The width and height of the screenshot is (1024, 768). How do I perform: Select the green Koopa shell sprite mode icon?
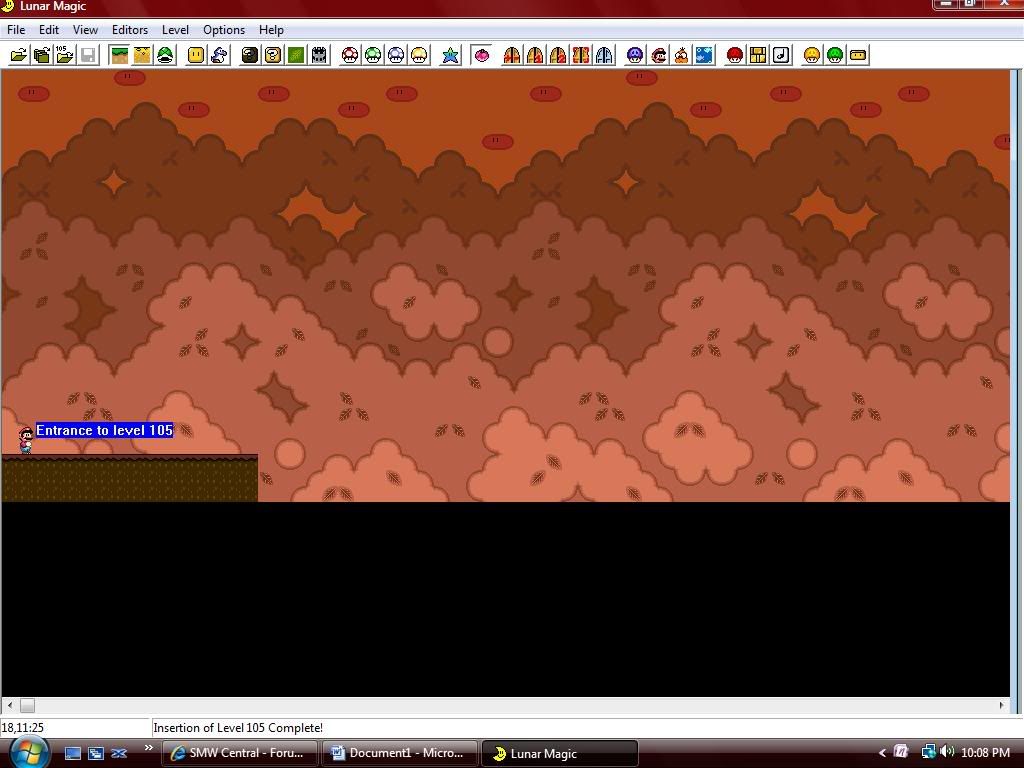[x=165, y=56]
